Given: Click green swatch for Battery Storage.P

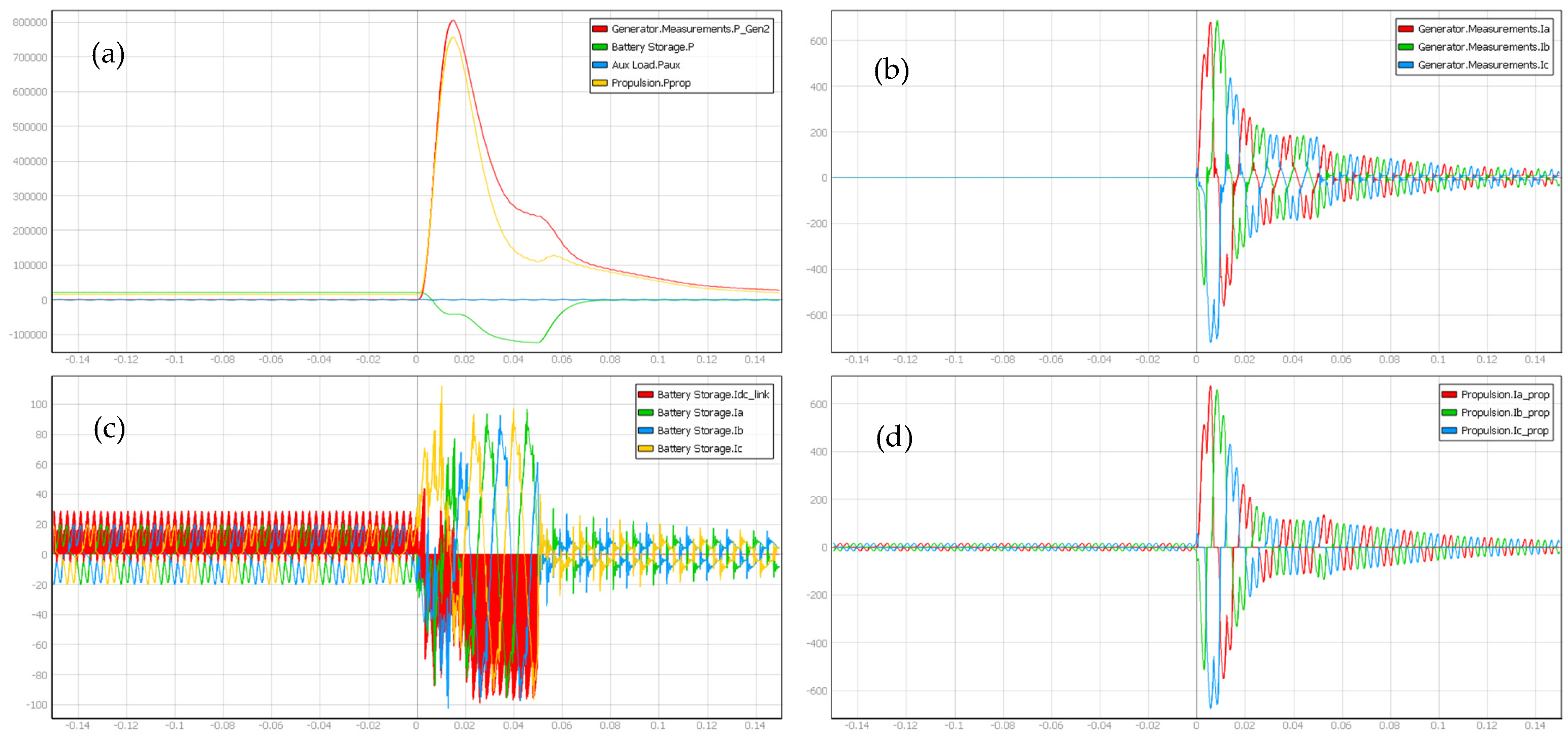Looking at the screenshot, I should [600, 47].
